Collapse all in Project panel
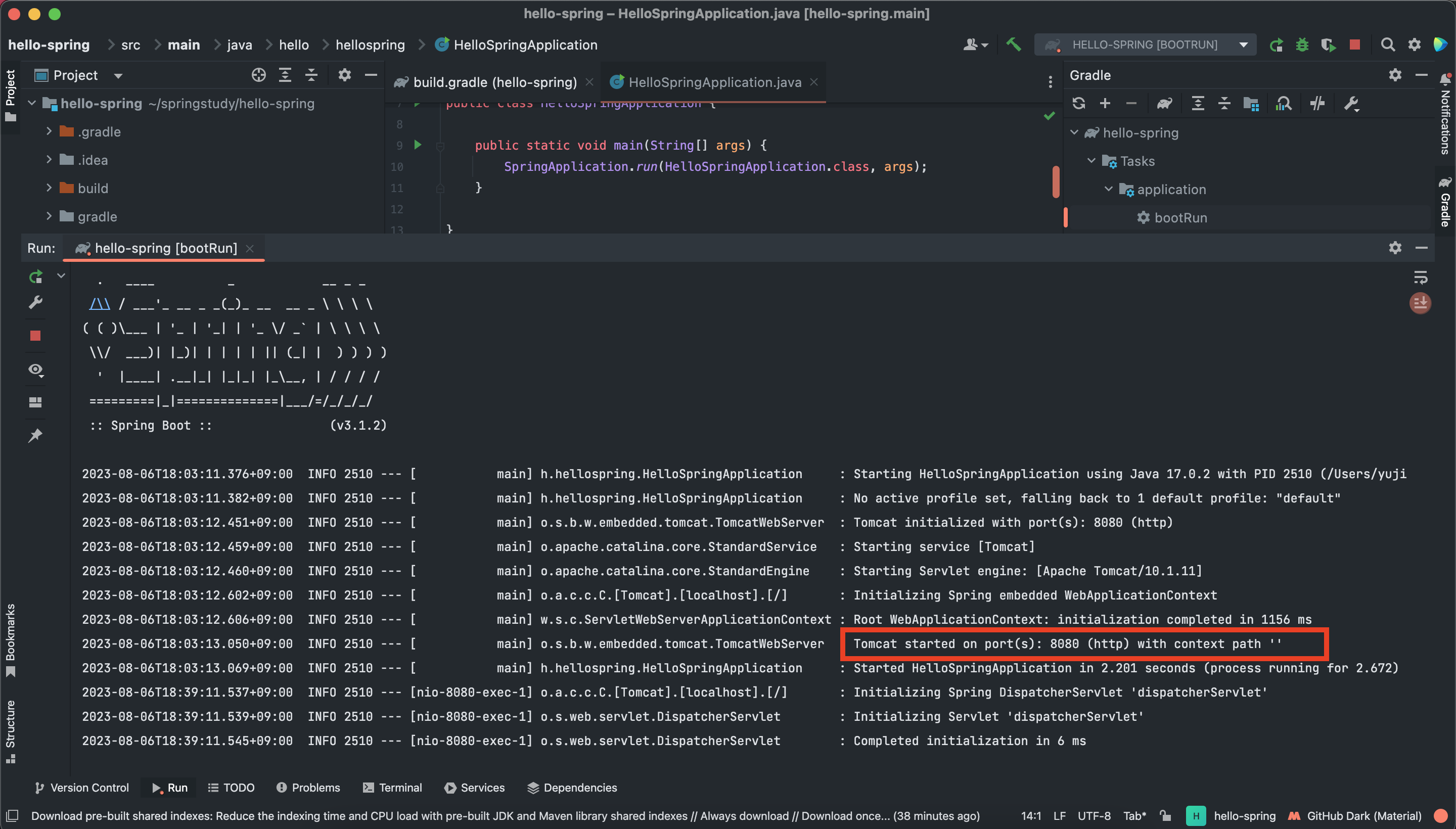Image resolution: width=1456 pixels, height=829 pixels. (311, 75)
